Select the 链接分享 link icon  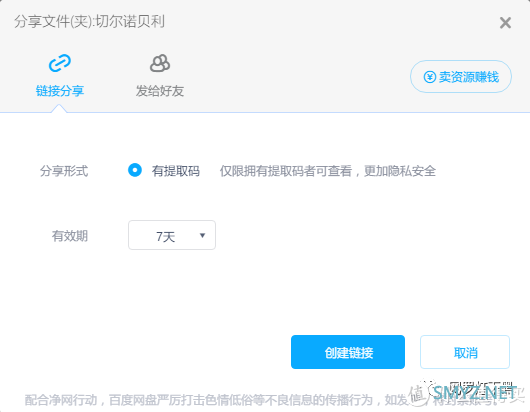click(x=60, y=63)
